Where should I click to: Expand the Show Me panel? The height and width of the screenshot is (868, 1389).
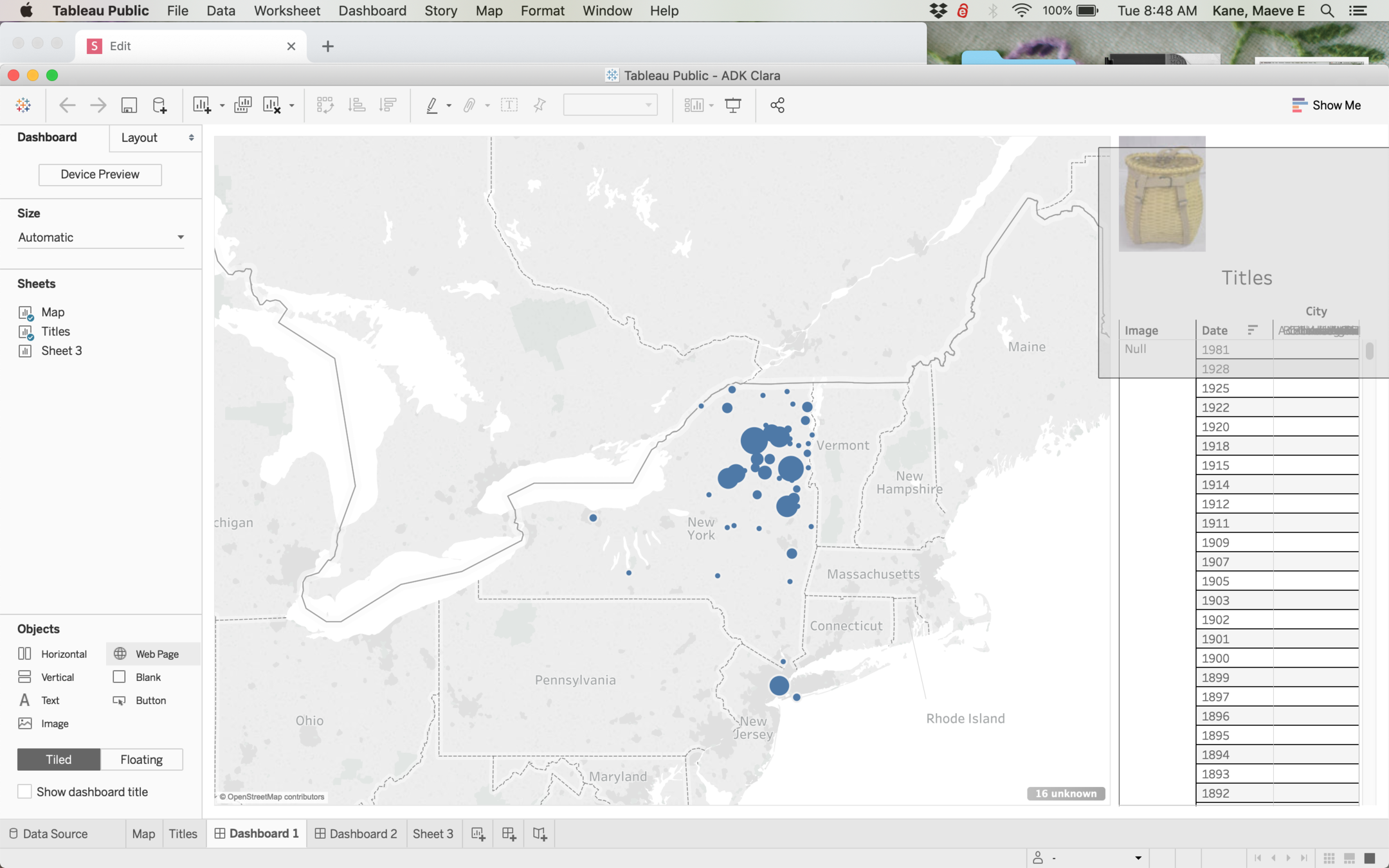point(1326,105)
